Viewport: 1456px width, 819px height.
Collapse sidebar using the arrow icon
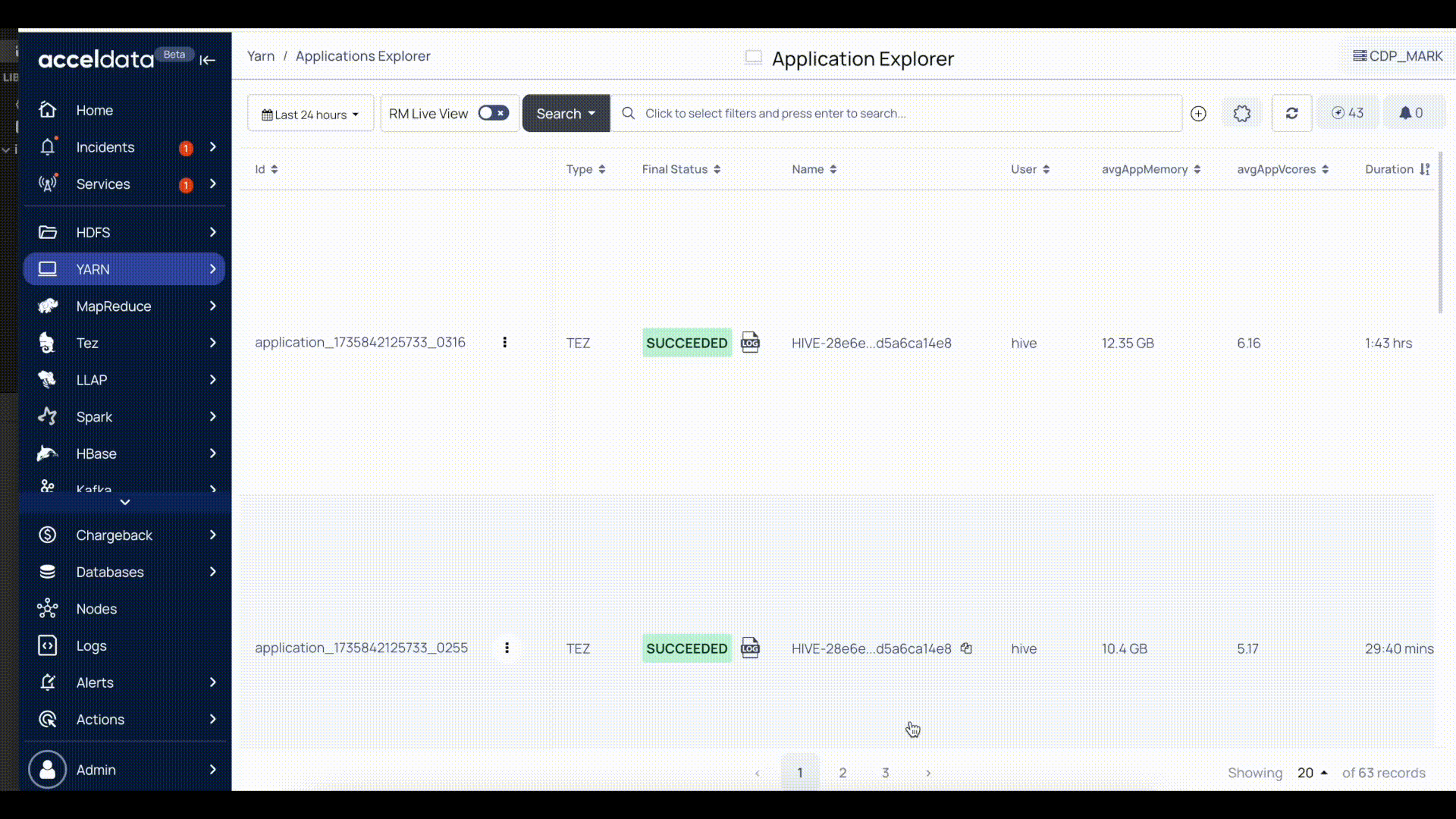click(208, 60)
